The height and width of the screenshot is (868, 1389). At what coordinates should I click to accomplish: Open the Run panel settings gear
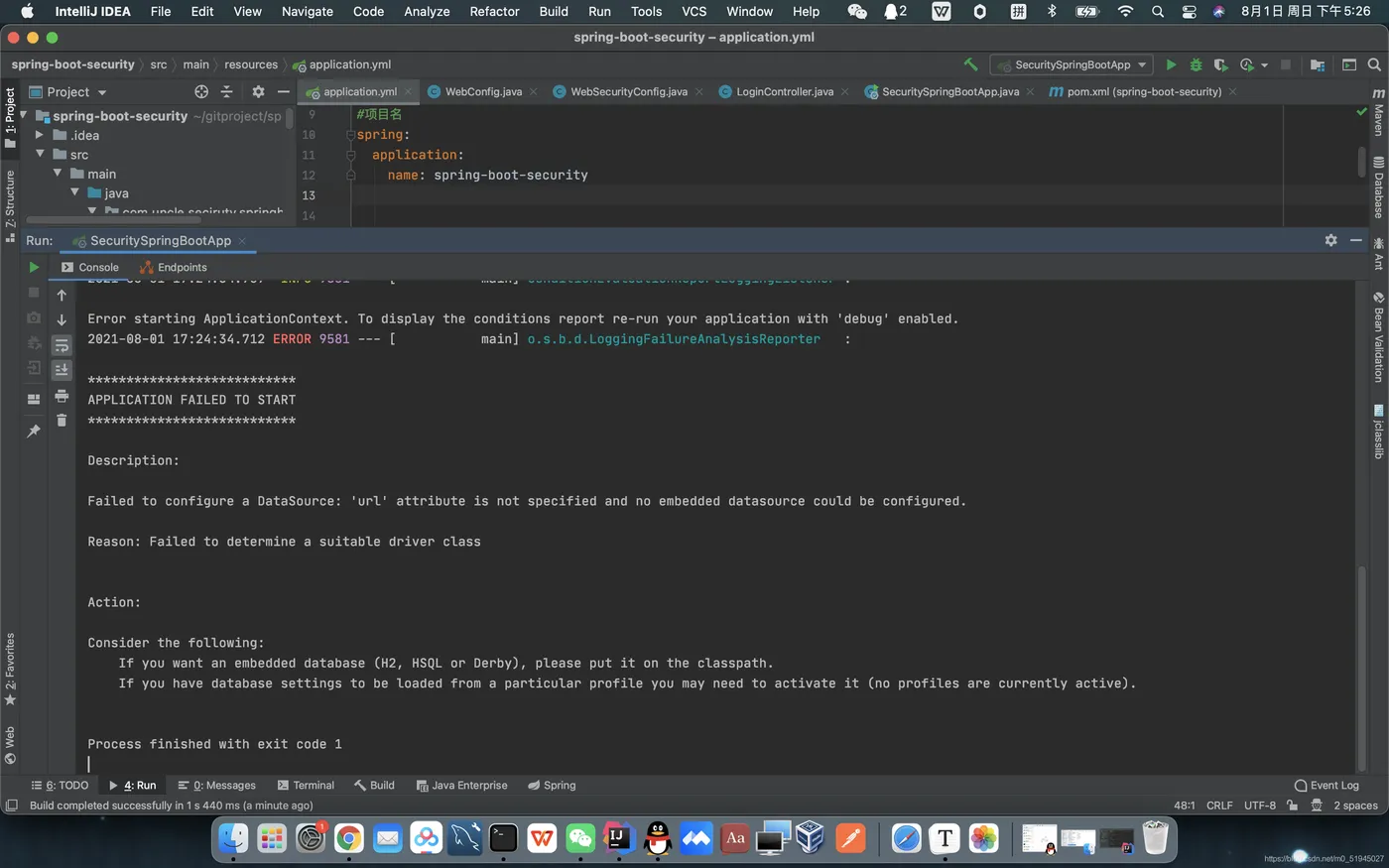tap(1330, 240)
